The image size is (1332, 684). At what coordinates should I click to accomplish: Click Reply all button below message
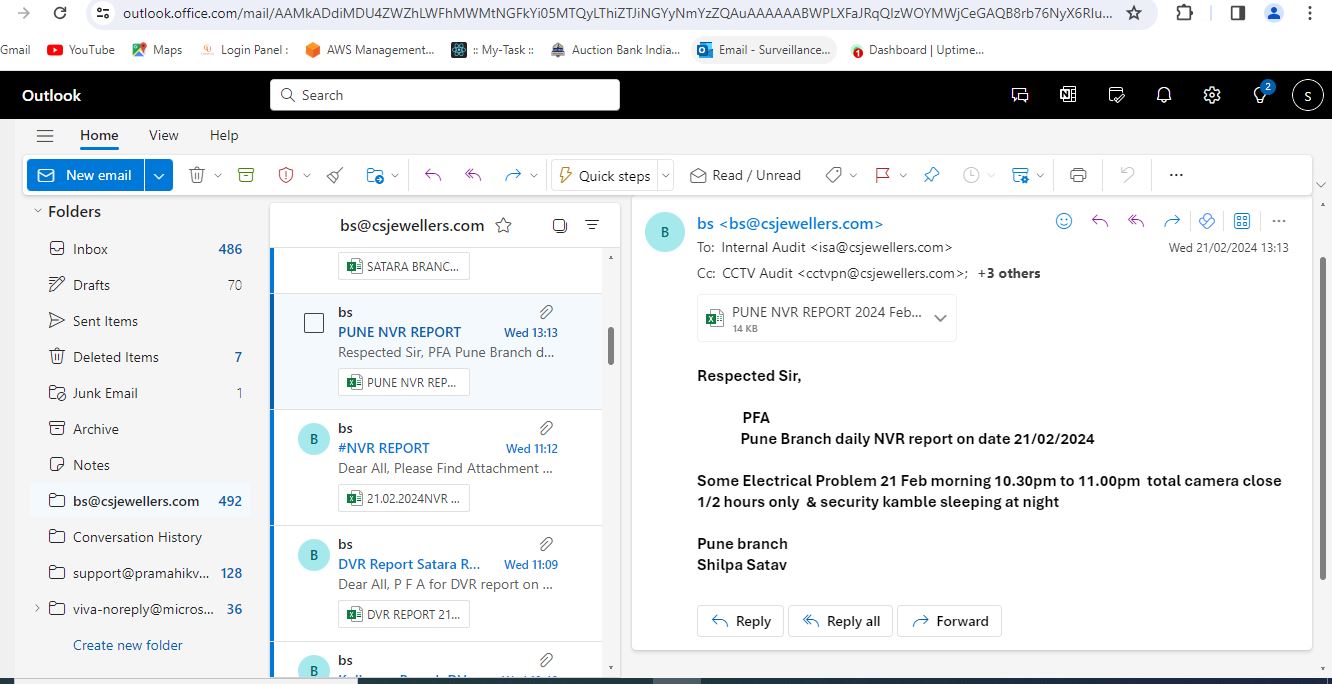pyautogui.click(x=841, y=621)
